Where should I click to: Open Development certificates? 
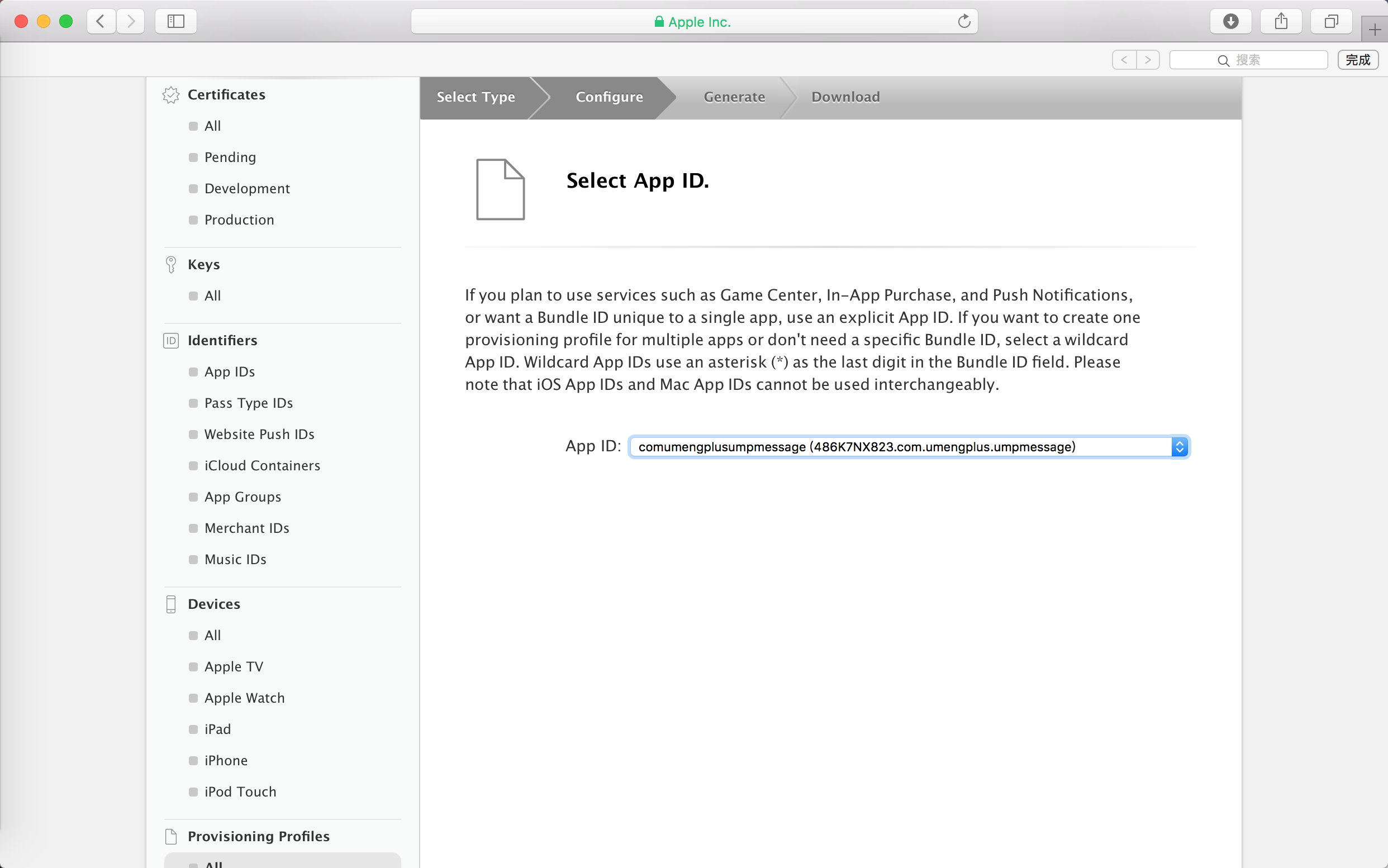tap(247, 189)
